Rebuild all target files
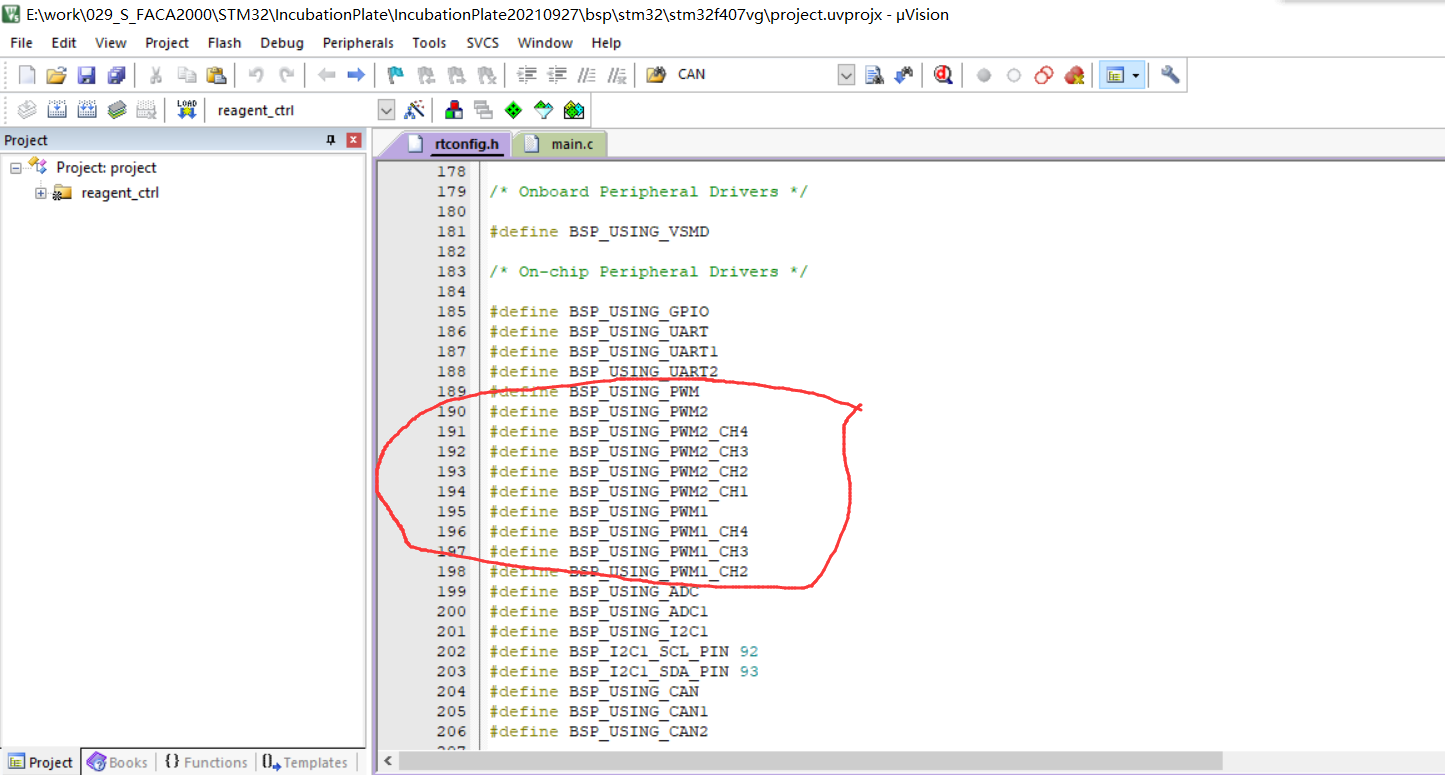The image size is (1445, 775). coord(87,110)
